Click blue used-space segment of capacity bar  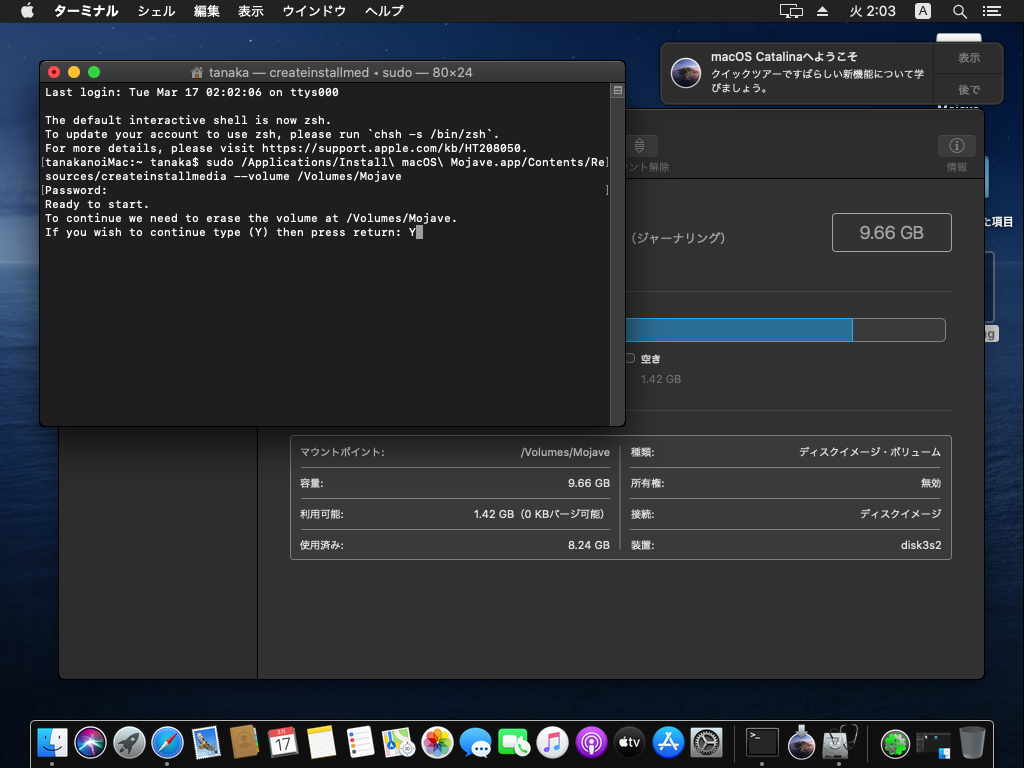[739, 330]
